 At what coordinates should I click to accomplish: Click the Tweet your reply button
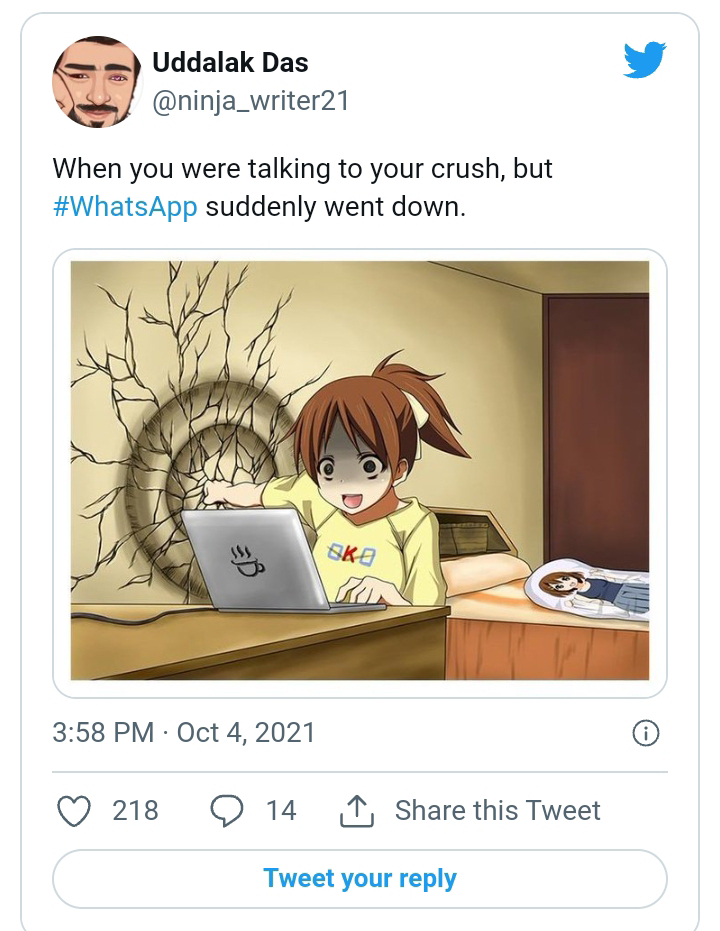[x=360, y=879]
